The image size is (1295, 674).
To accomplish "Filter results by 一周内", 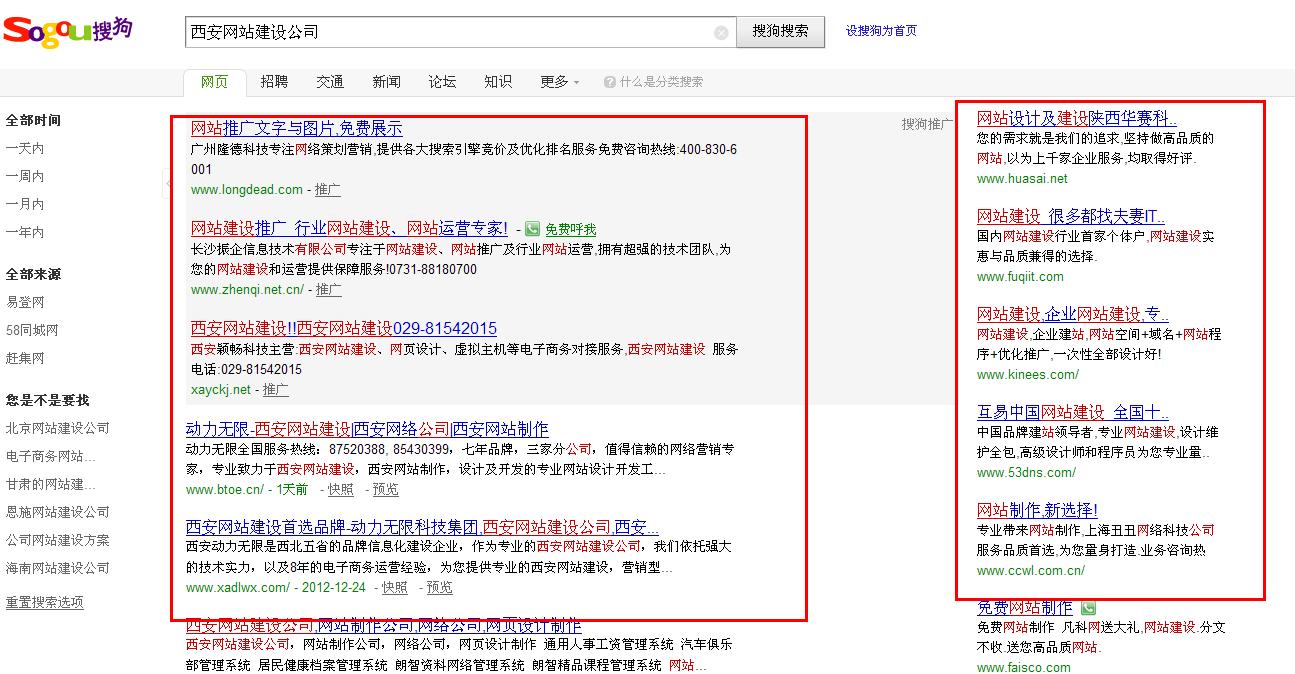I will coord(25,176).
